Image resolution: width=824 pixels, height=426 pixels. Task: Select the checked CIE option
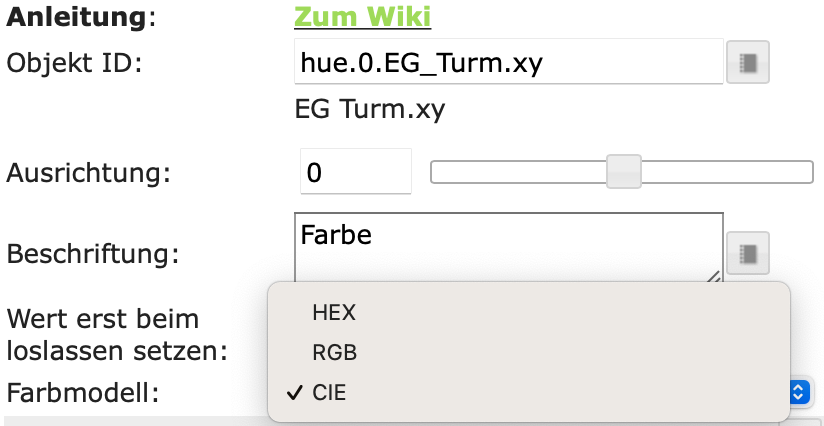(330, 393)
